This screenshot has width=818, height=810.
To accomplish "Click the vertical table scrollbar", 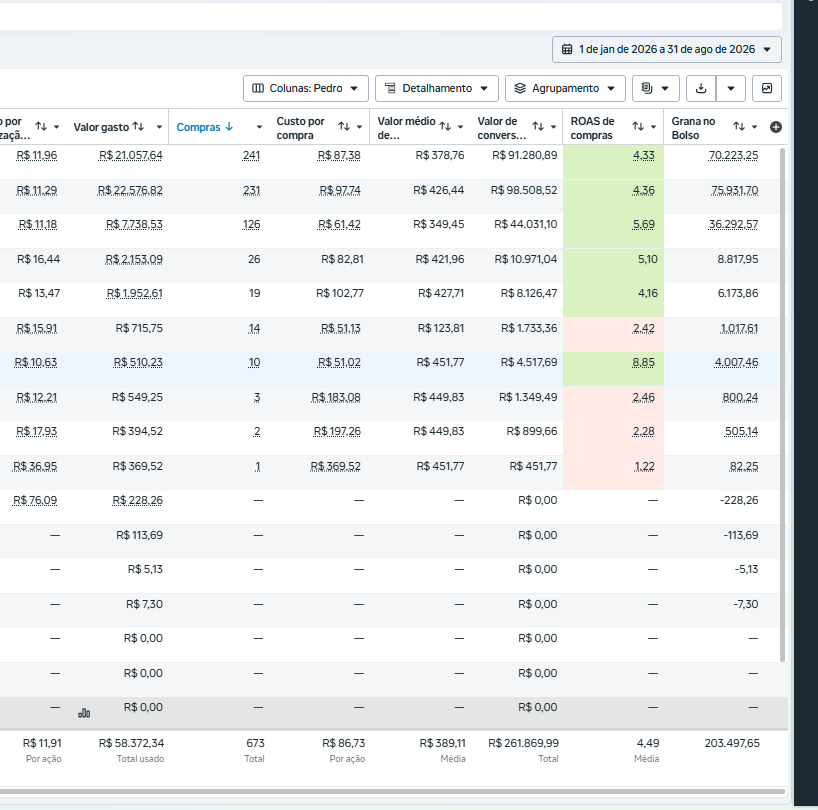I will [x=783, y=405].
